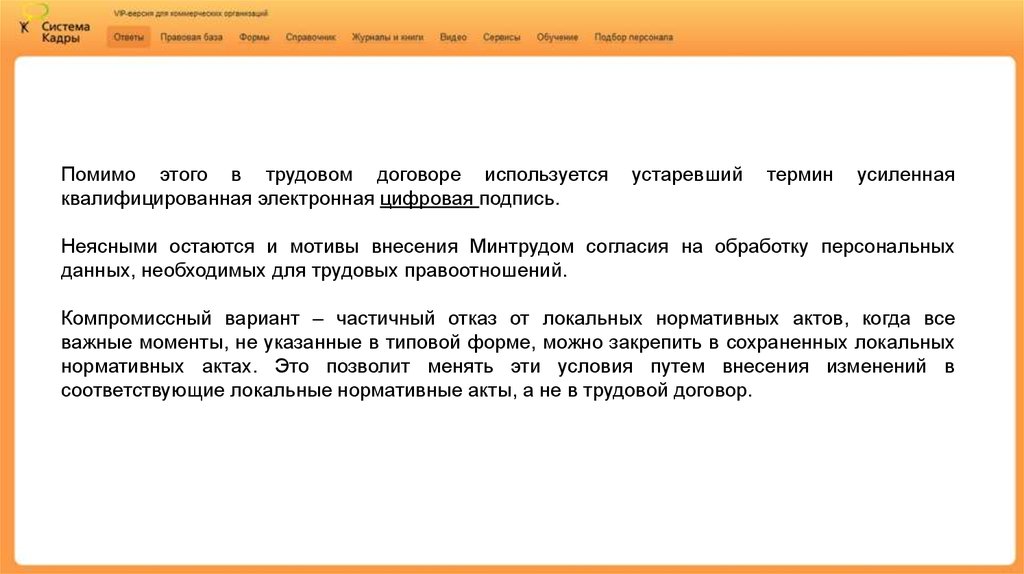
Task: Click the underlined word цифровая
Action: [x=427, y=199]
